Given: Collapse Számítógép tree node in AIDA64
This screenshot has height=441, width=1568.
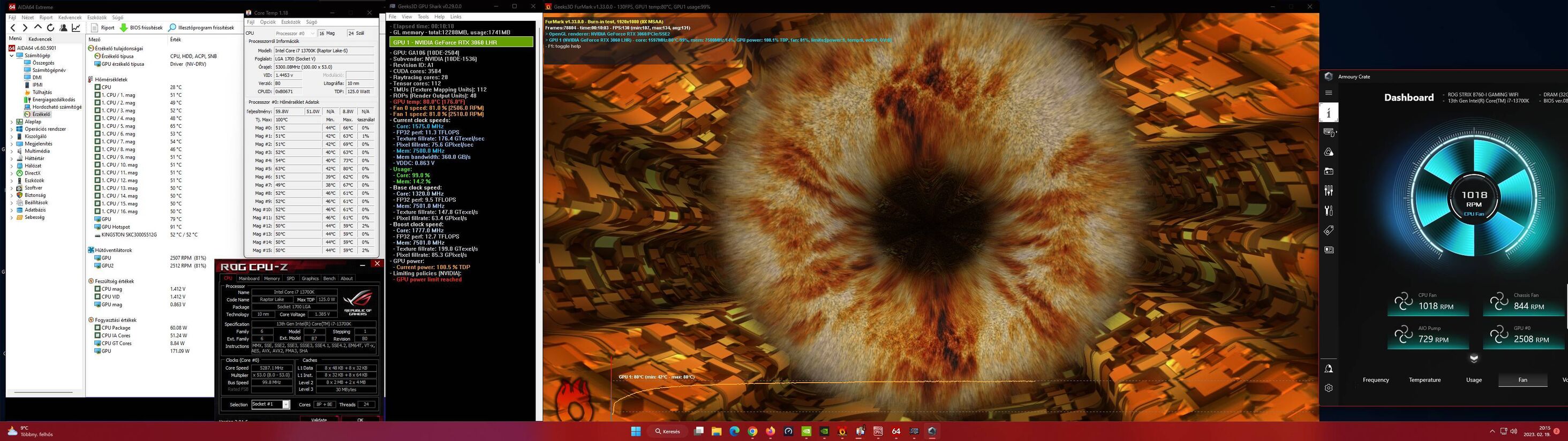Looking at the screenshot, I should 12,55.
